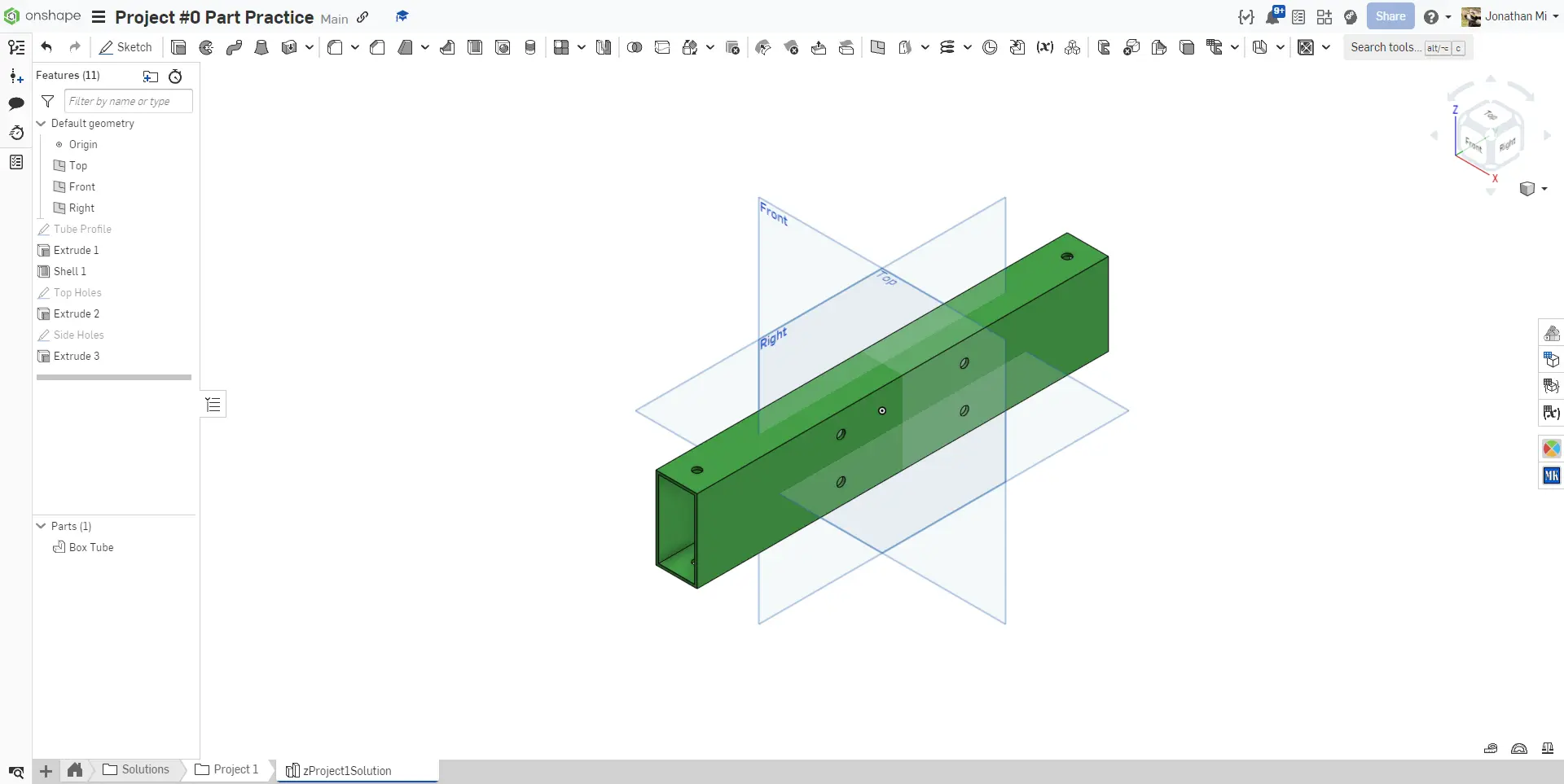Viewport: 1564px width, 784px height.
Task: Select the Split tool icon
Action: [x=662, y=47]
